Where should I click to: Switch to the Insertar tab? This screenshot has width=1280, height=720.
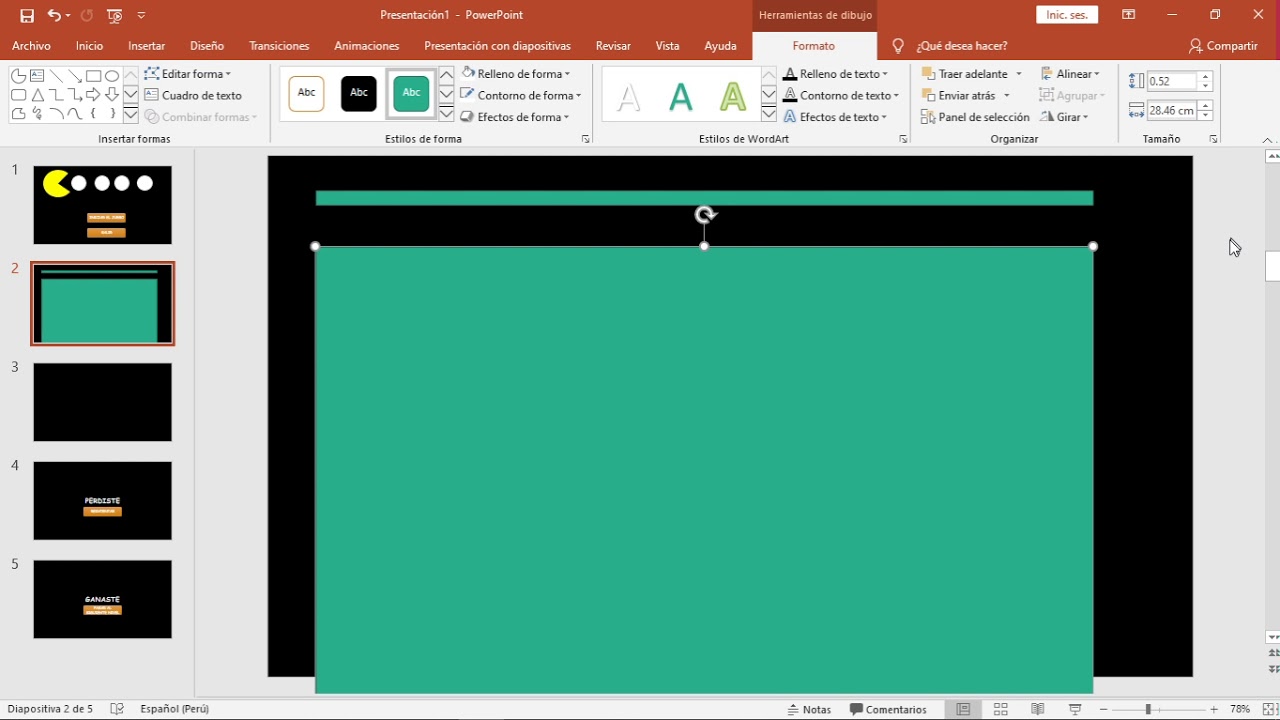(147, 46)
